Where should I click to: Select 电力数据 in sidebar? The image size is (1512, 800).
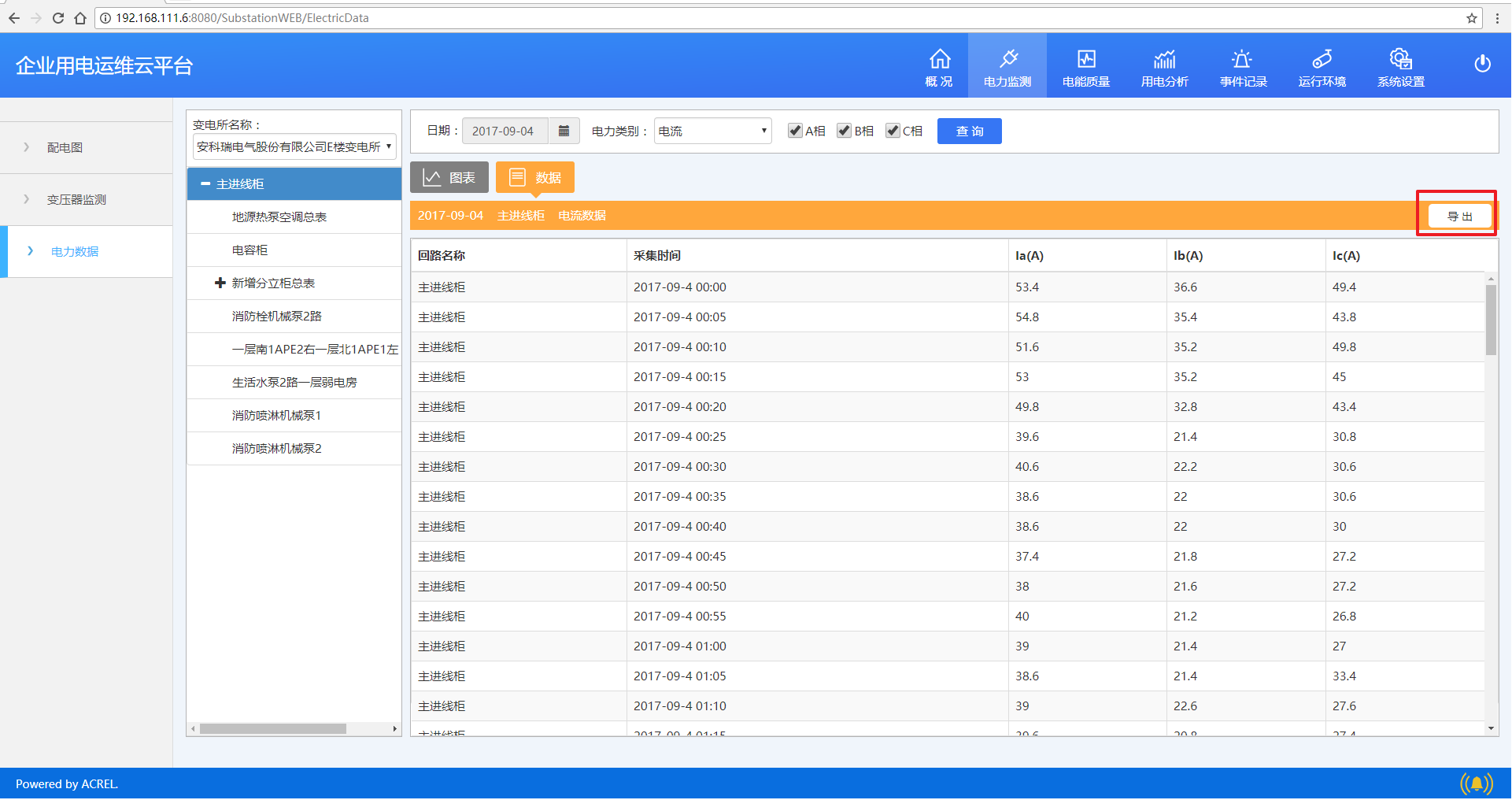(x=75, y=252)
